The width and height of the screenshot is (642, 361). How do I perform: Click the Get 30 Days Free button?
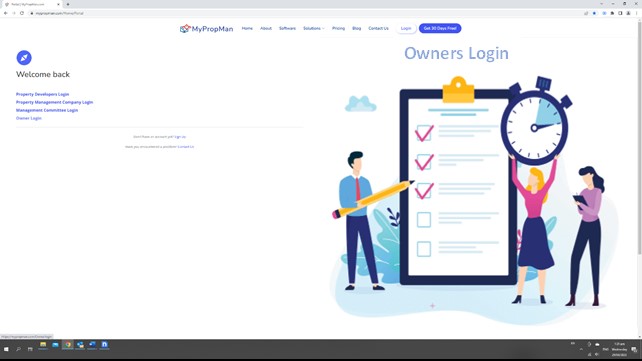[440, 28]
